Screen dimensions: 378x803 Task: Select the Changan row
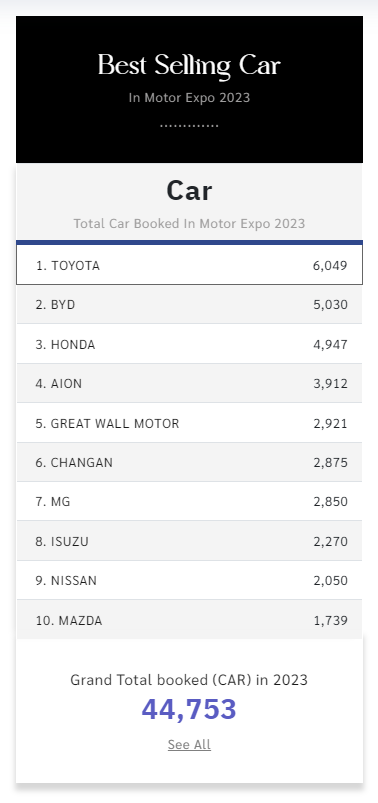189,462
